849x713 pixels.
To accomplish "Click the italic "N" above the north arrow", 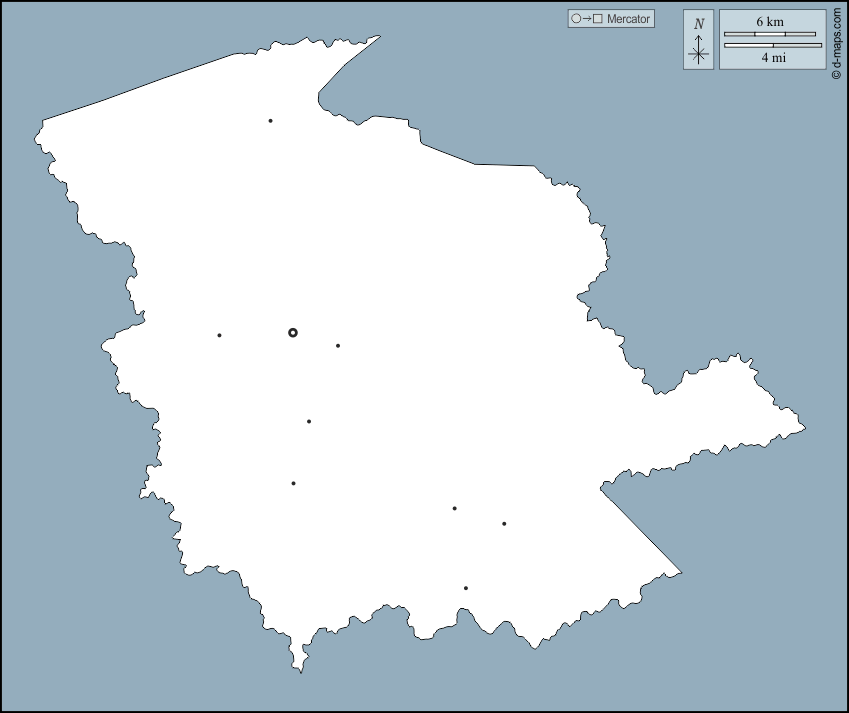I will point(698,23).
